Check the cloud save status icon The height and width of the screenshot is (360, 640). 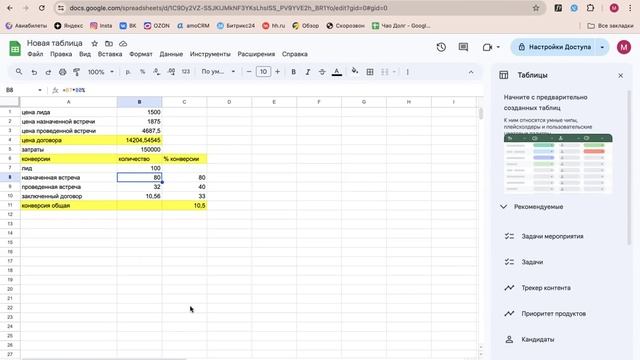123,43
